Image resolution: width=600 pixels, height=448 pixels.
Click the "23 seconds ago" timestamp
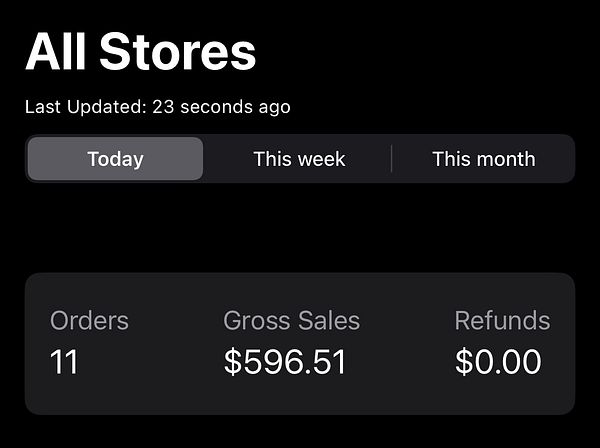pyautogui.click(x=221, y=106)
